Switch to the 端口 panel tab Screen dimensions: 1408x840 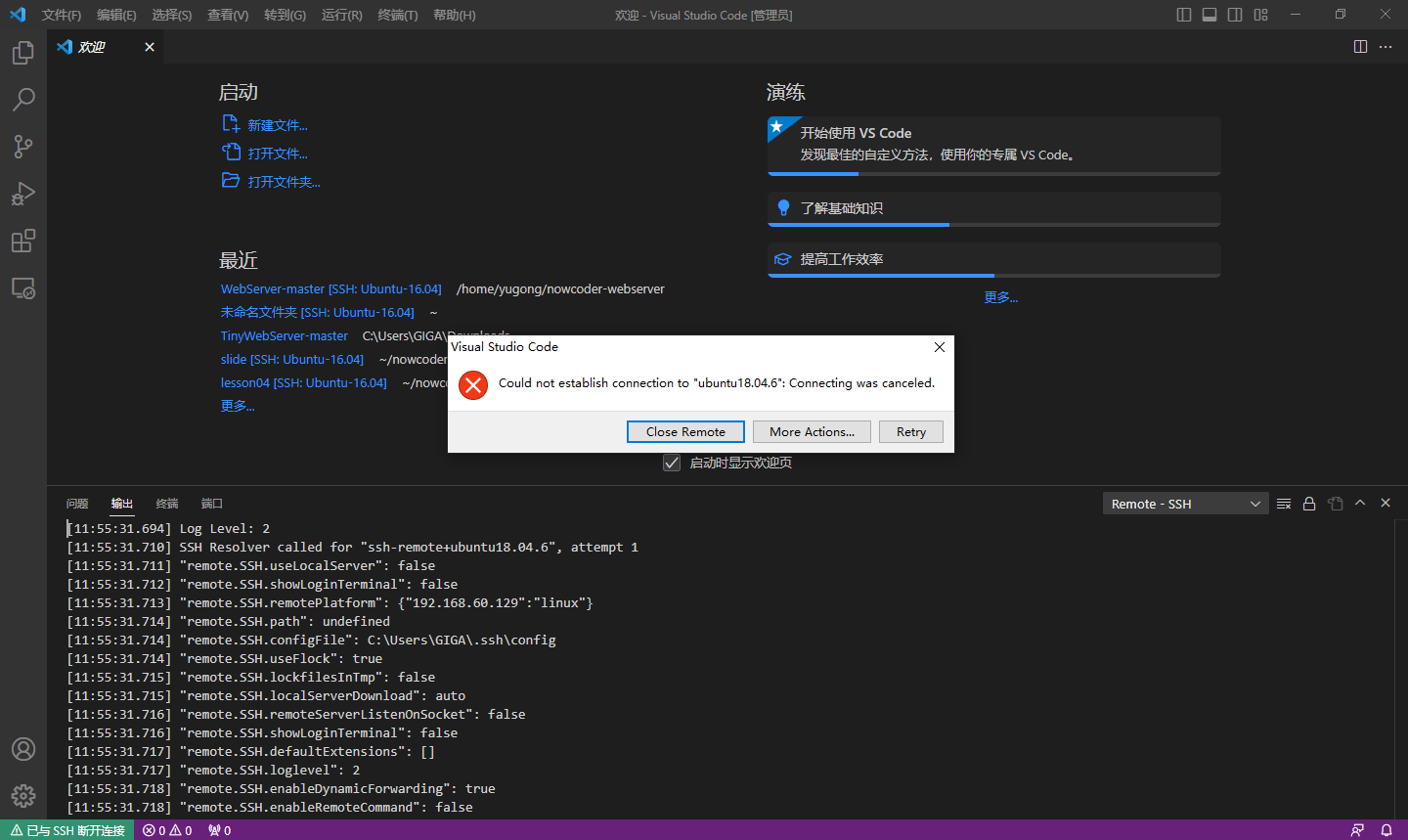click(212, 504)
